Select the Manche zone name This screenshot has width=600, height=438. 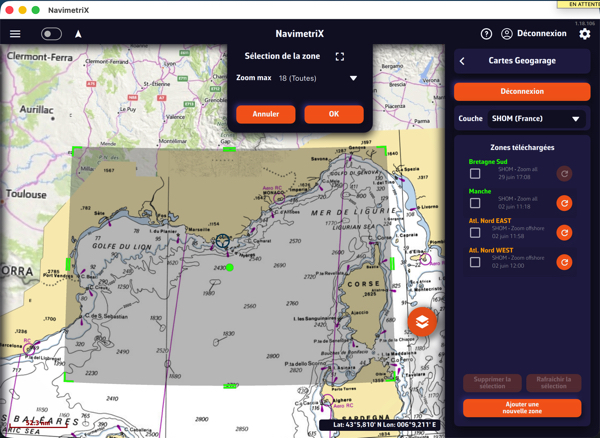coord(480,191)
